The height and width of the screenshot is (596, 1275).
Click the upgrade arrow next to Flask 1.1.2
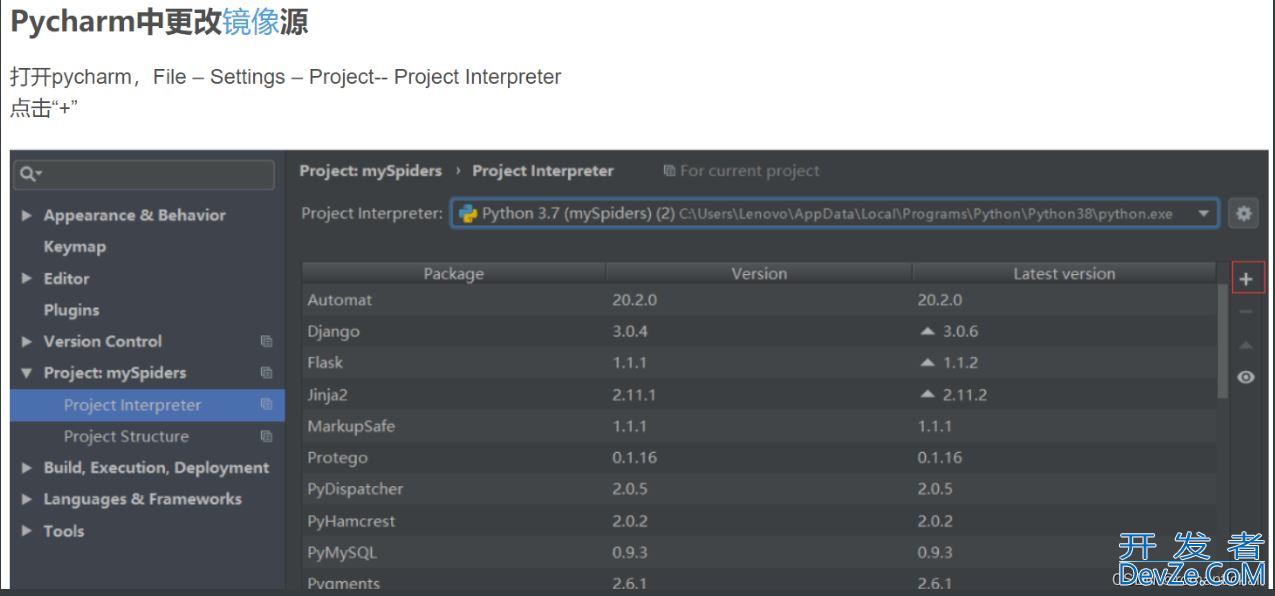(x=927, y=363)
